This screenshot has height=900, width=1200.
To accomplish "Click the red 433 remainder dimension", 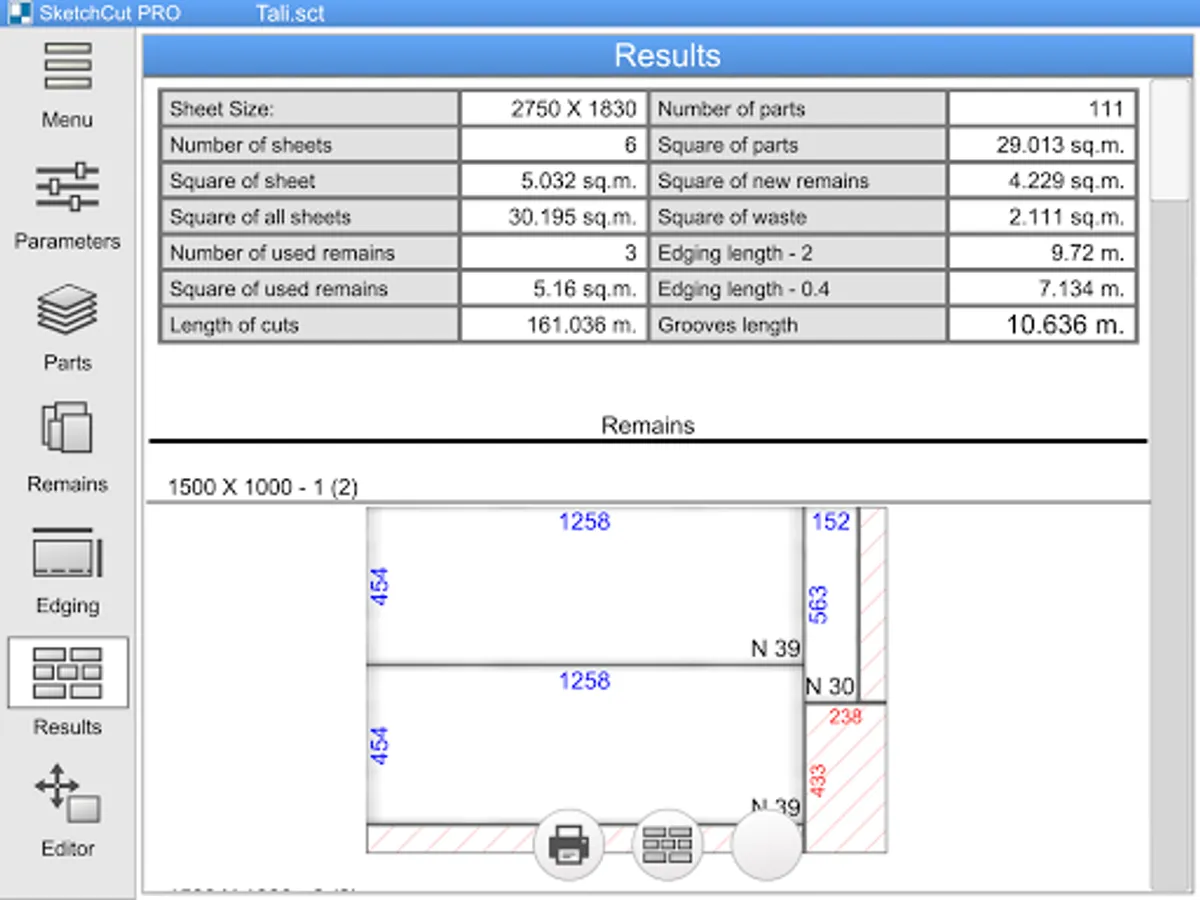I will coord(818,781).
